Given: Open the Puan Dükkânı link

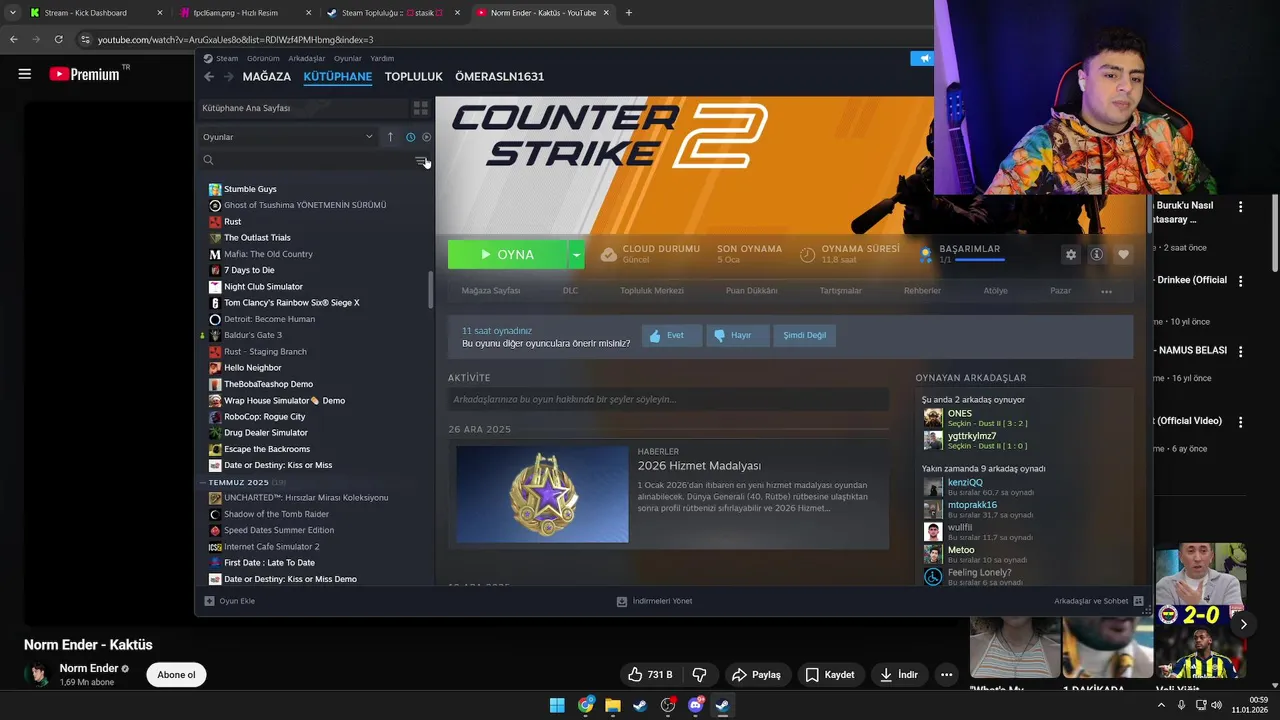Looking at the screenshot, I should pos(751,291).
